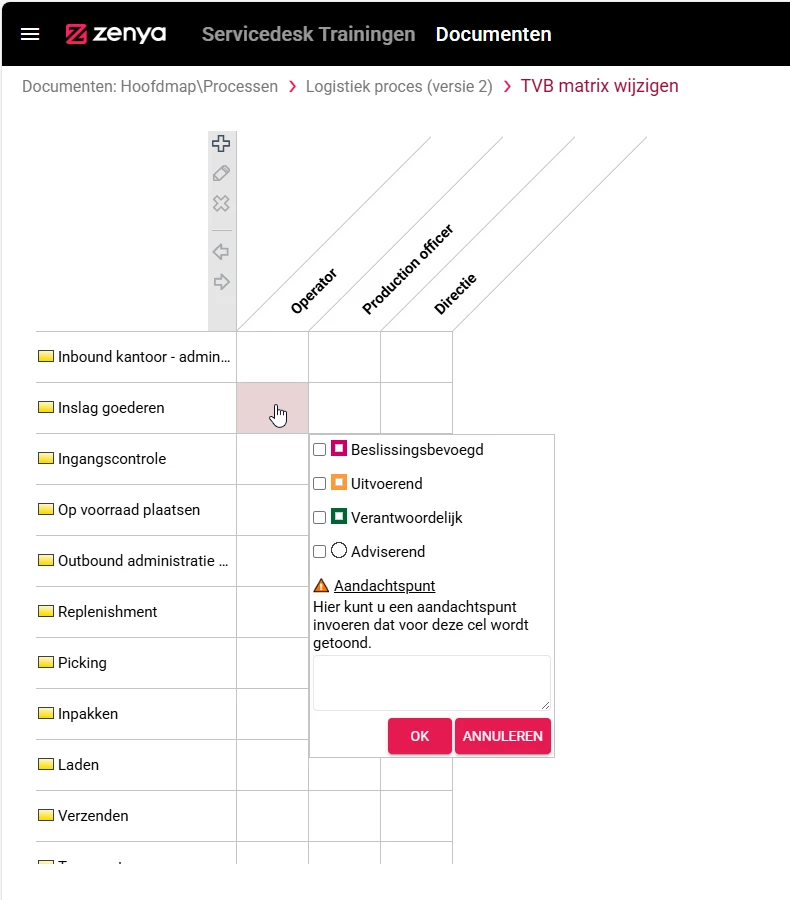Click the pencil edit icon
The height and width of the screenshot is (900, 790).
221,173
